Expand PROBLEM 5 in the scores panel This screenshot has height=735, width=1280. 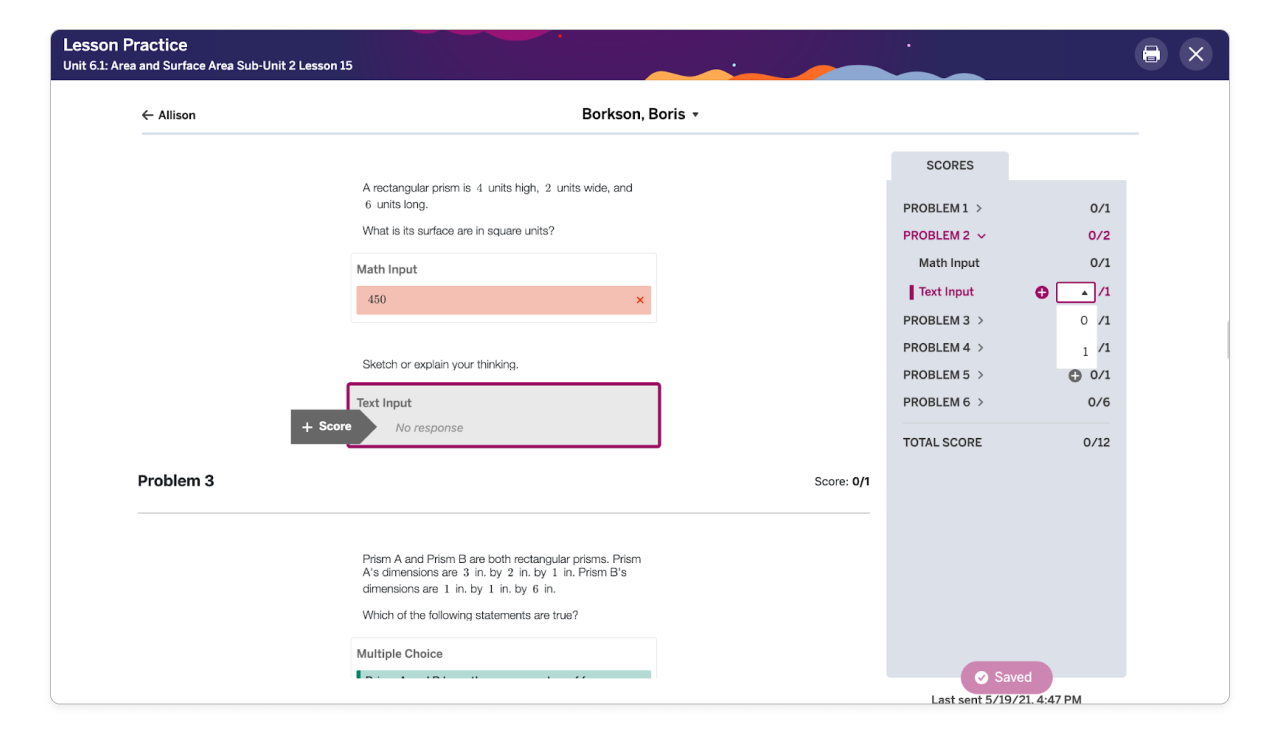click(944, 374)
